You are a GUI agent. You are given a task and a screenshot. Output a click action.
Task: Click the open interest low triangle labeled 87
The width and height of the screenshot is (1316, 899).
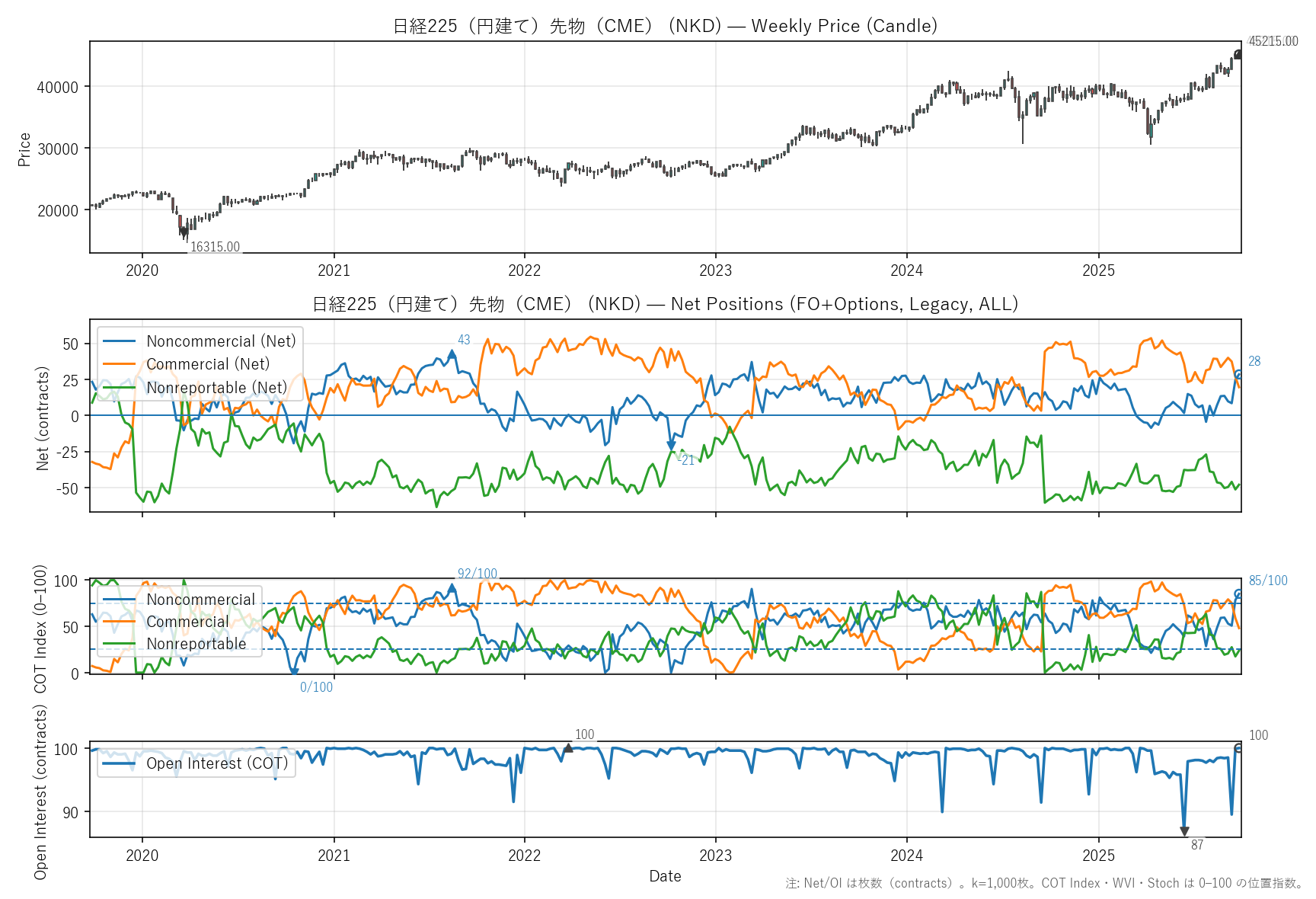(1184, 831)
